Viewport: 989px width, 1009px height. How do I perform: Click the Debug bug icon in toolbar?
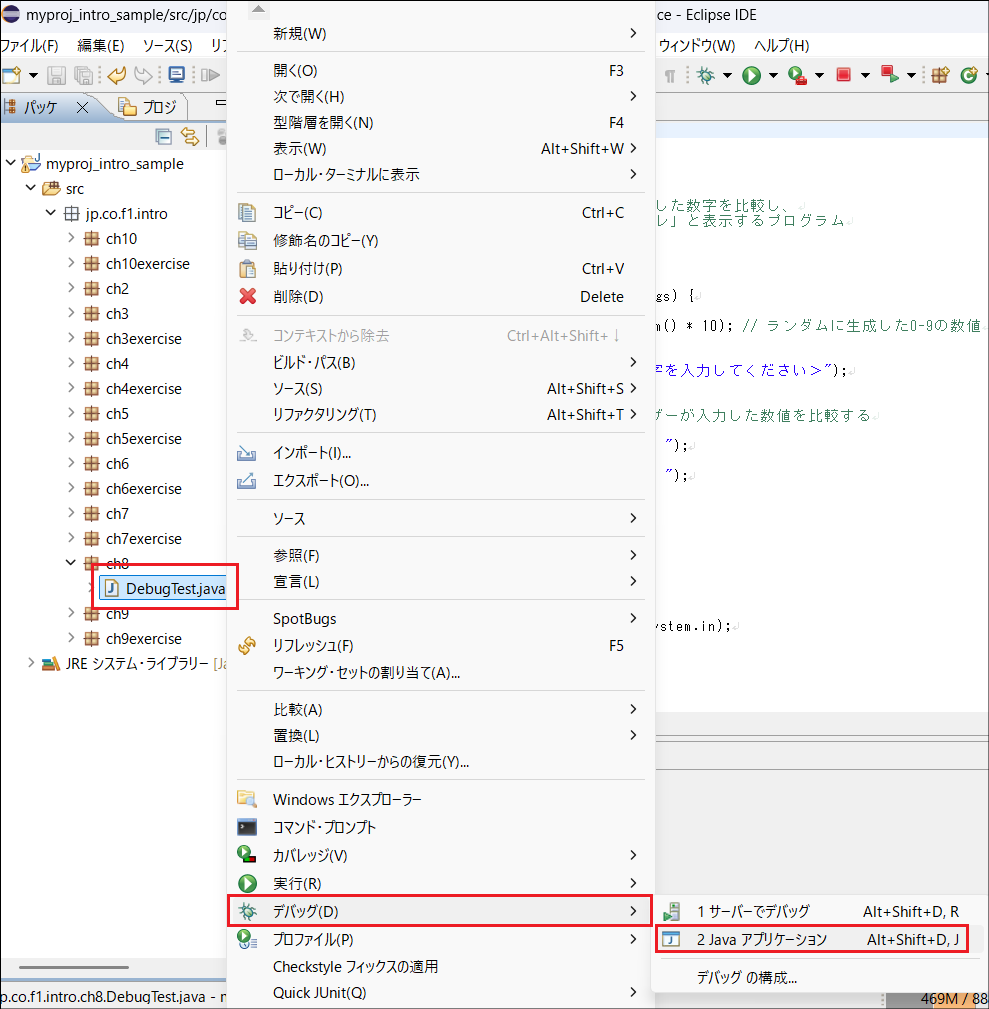(706, 75)
